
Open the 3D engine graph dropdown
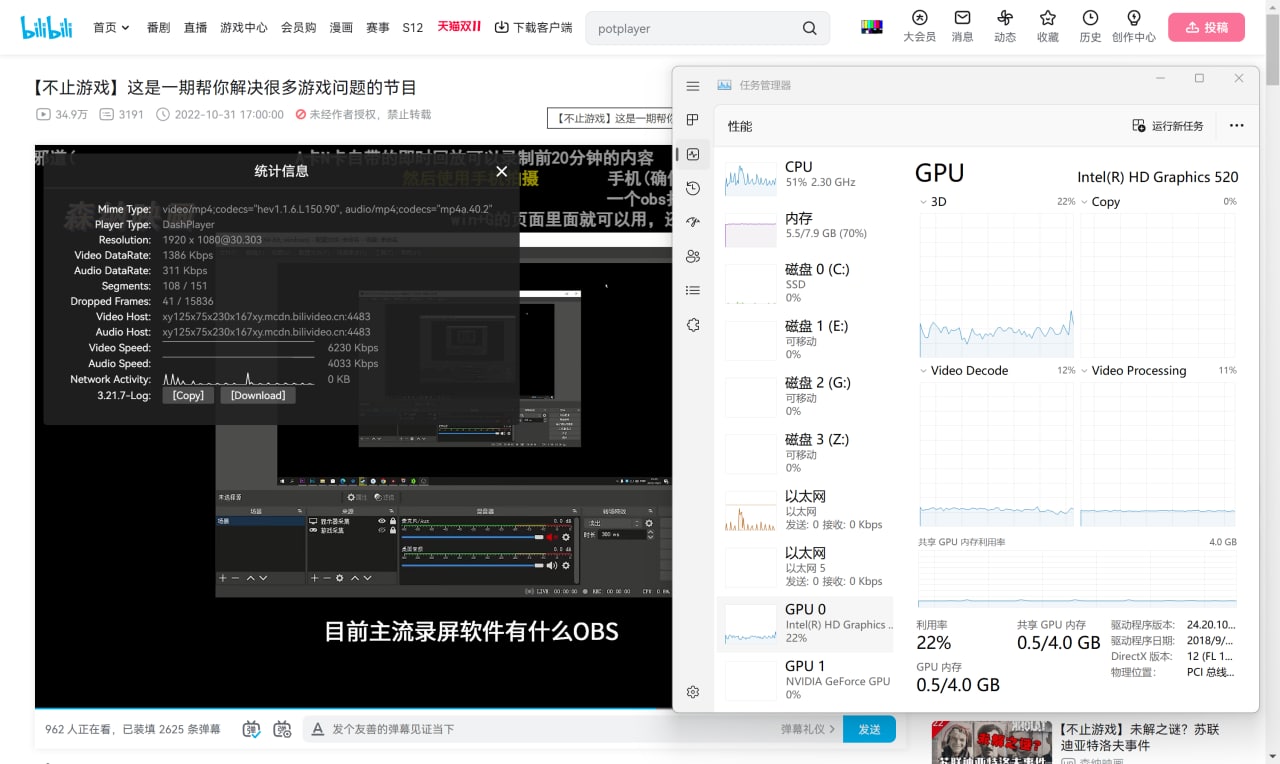(x=923, y=202)
